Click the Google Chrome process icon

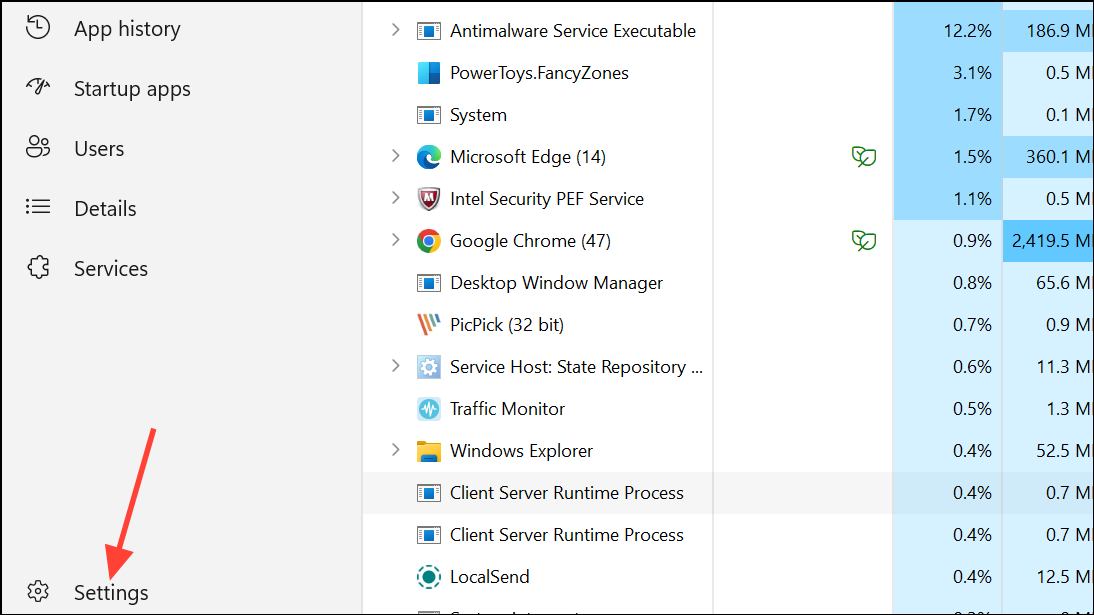[x=428, y=240]
